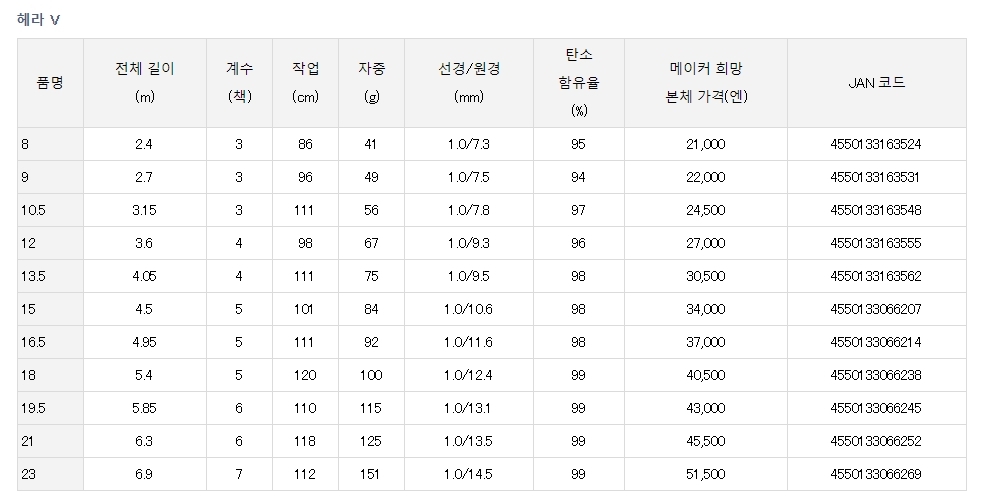Select the 4.05 total length cell

(x=144, y=276)
